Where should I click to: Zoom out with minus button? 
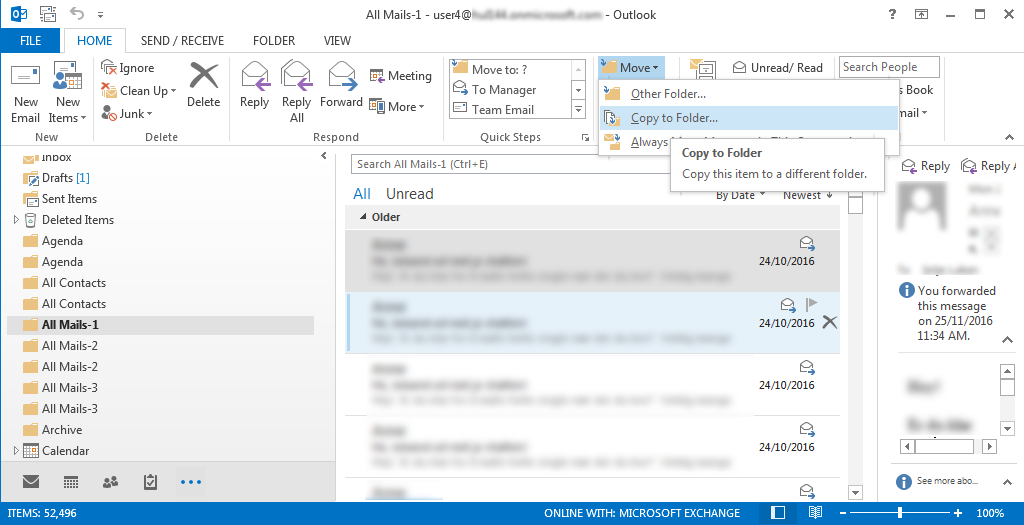[x=843, y=513]
